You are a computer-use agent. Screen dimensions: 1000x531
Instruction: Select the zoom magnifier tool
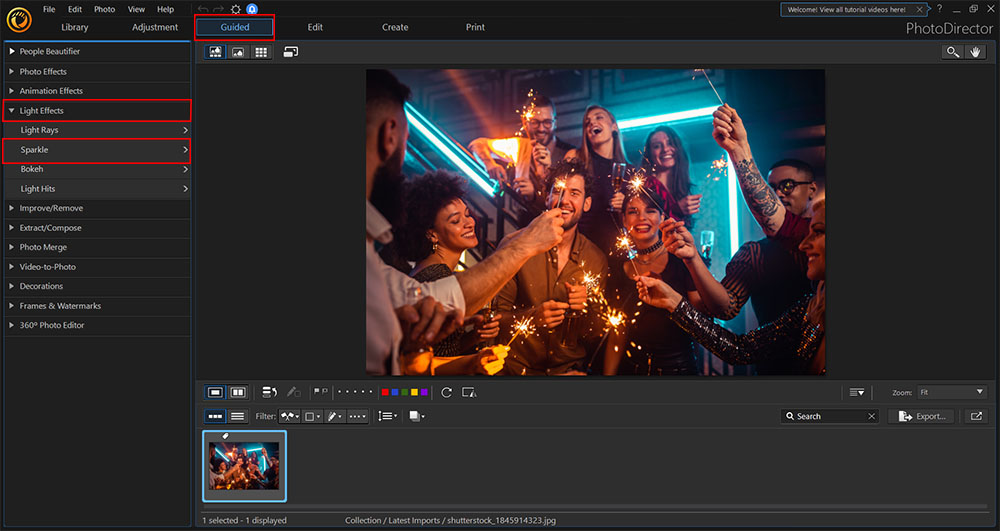(952, 52)
